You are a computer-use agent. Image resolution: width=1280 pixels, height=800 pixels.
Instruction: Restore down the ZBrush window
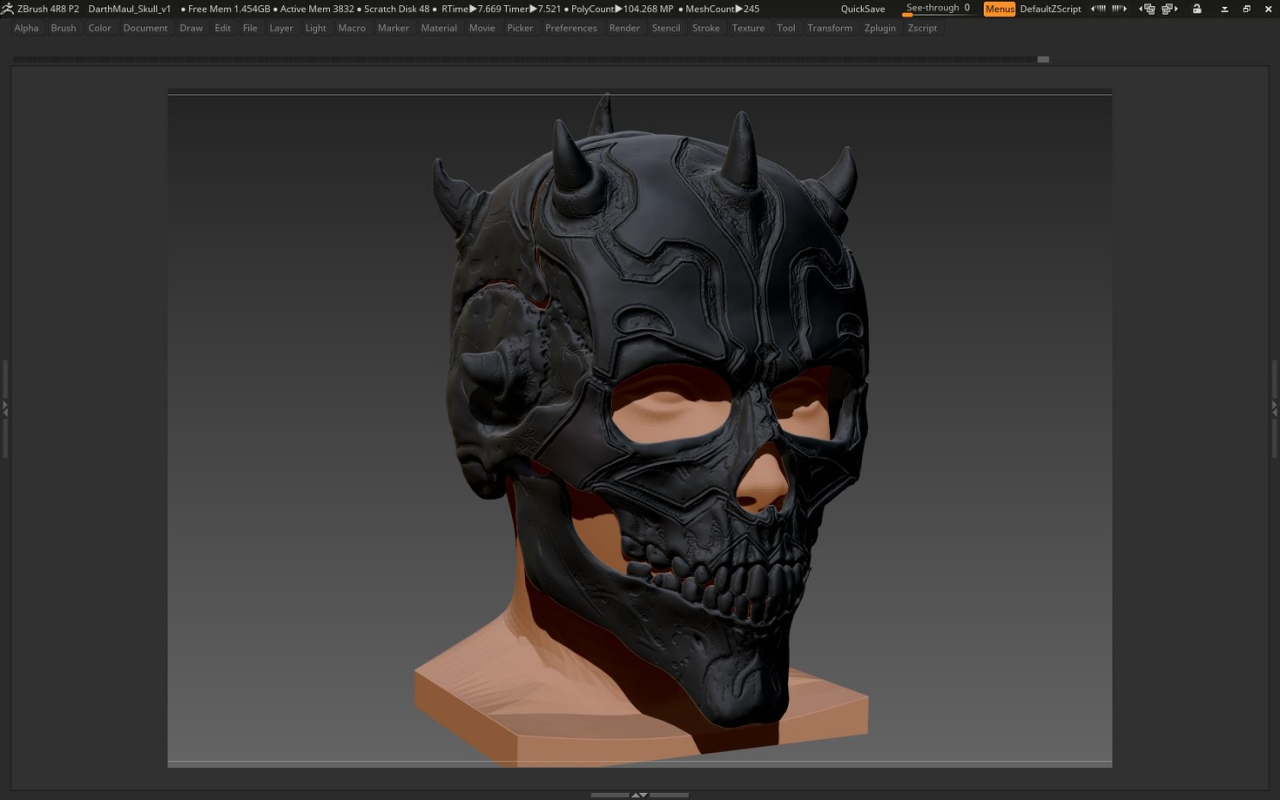click(1247, 9)
